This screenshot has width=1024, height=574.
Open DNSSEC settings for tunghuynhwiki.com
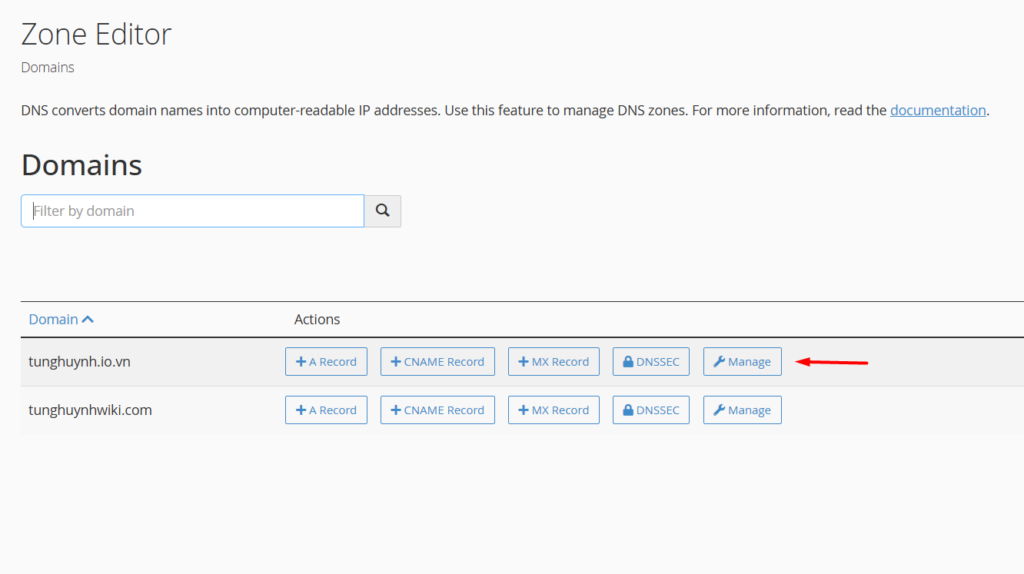click(650, 410)
